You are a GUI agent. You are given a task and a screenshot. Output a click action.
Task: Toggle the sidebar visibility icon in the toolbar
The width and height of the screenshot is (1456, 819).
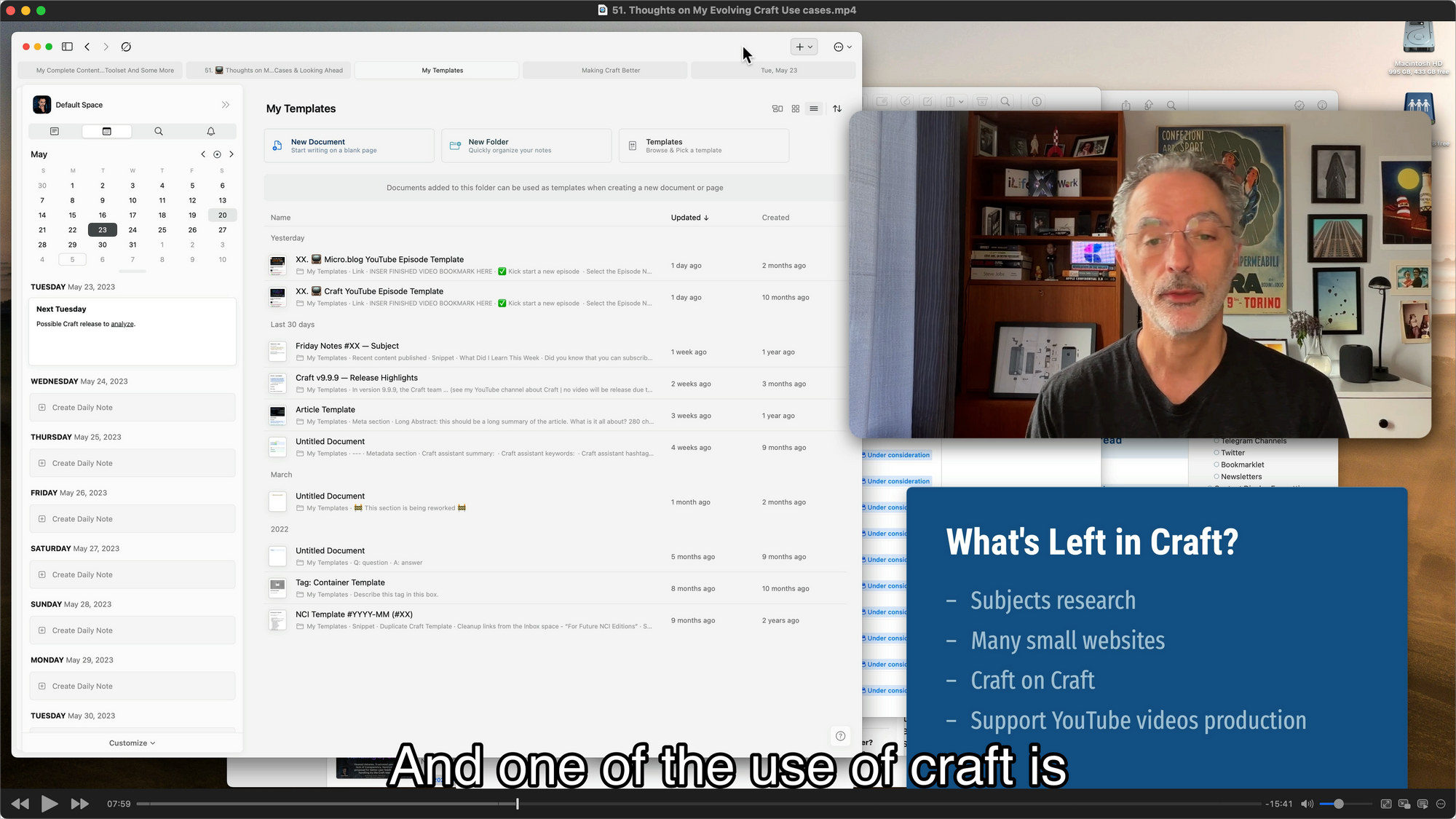click(x=67, y=46)
